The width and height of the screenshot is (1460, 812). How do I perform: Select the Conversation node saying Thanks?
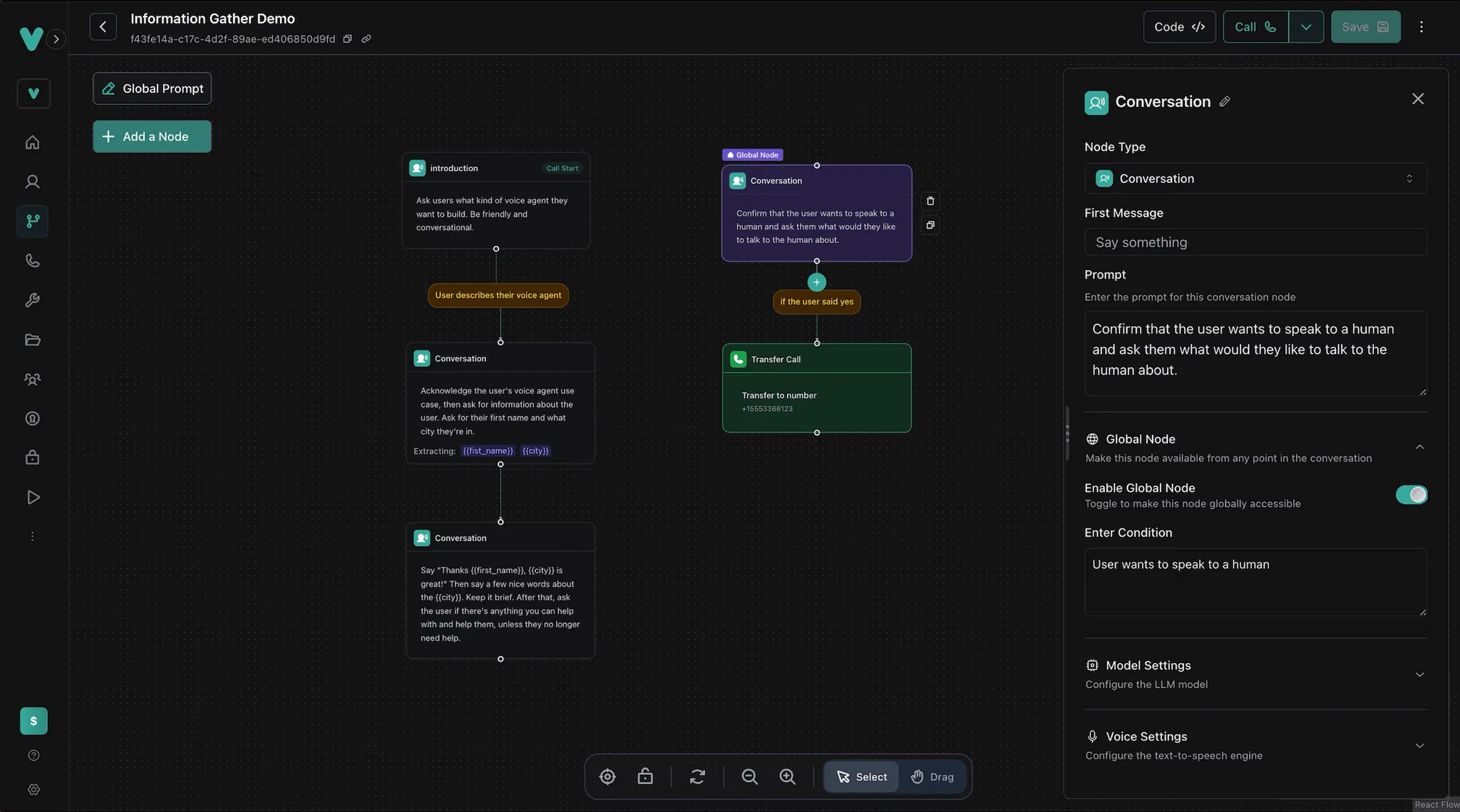(x=500, y=590)
